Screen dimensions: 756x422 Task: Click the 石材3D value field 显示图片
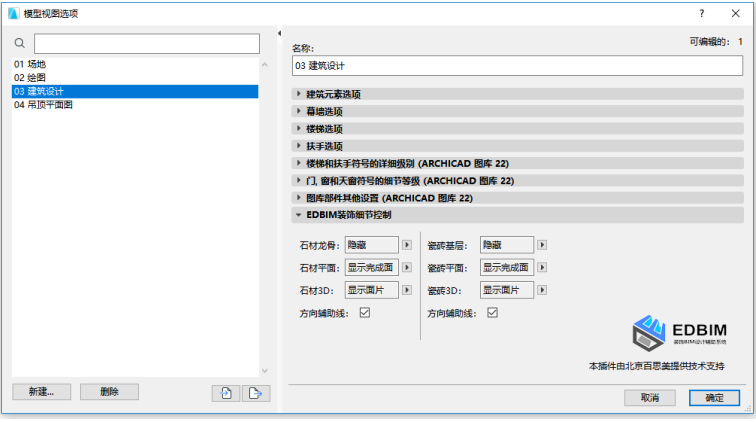click(372, 290)
